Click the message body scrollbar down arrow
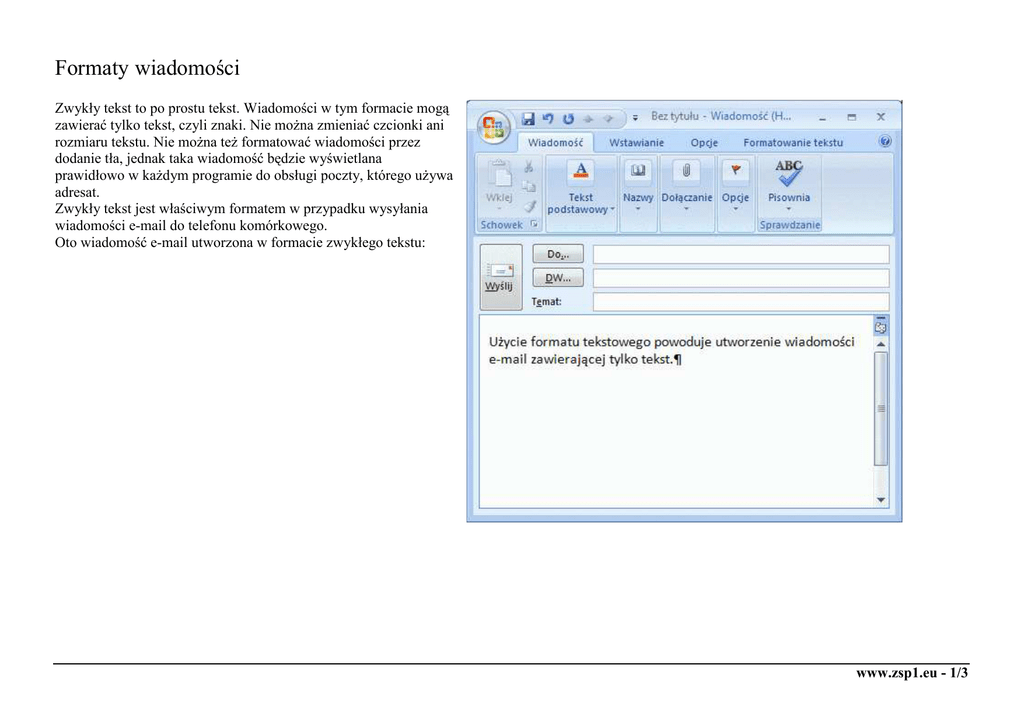 [x=880, y=499]
